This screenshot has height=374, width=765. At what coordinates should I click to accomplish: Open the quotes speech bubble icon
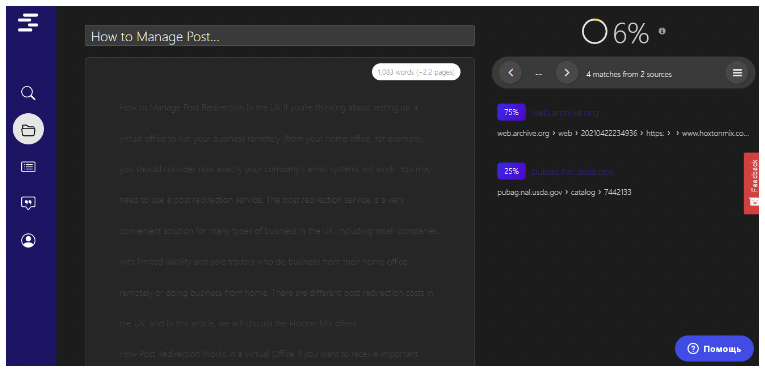pos(28,203)
